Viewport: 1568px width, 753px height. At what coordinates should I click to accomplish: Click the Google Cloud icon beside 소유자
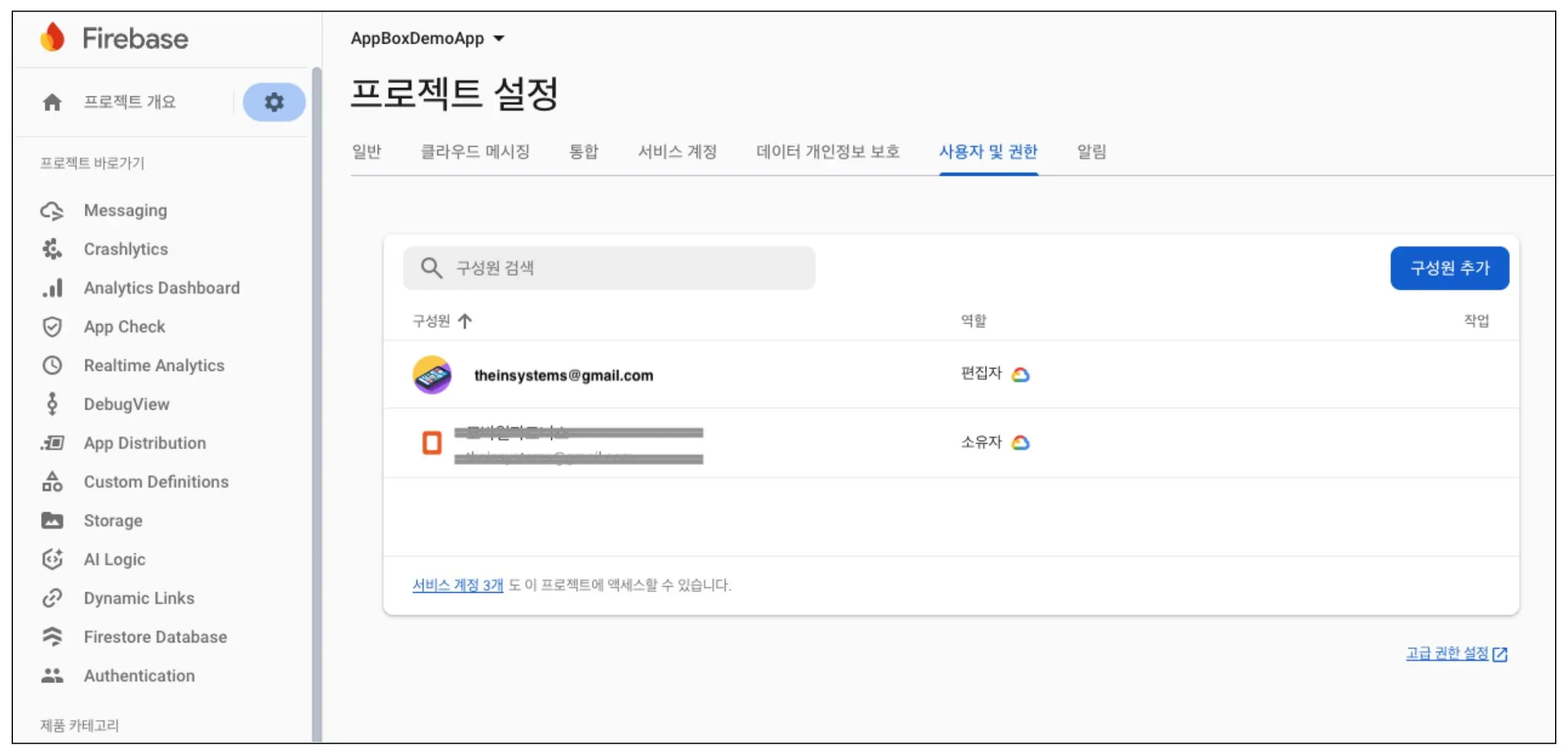point(1021,442)
